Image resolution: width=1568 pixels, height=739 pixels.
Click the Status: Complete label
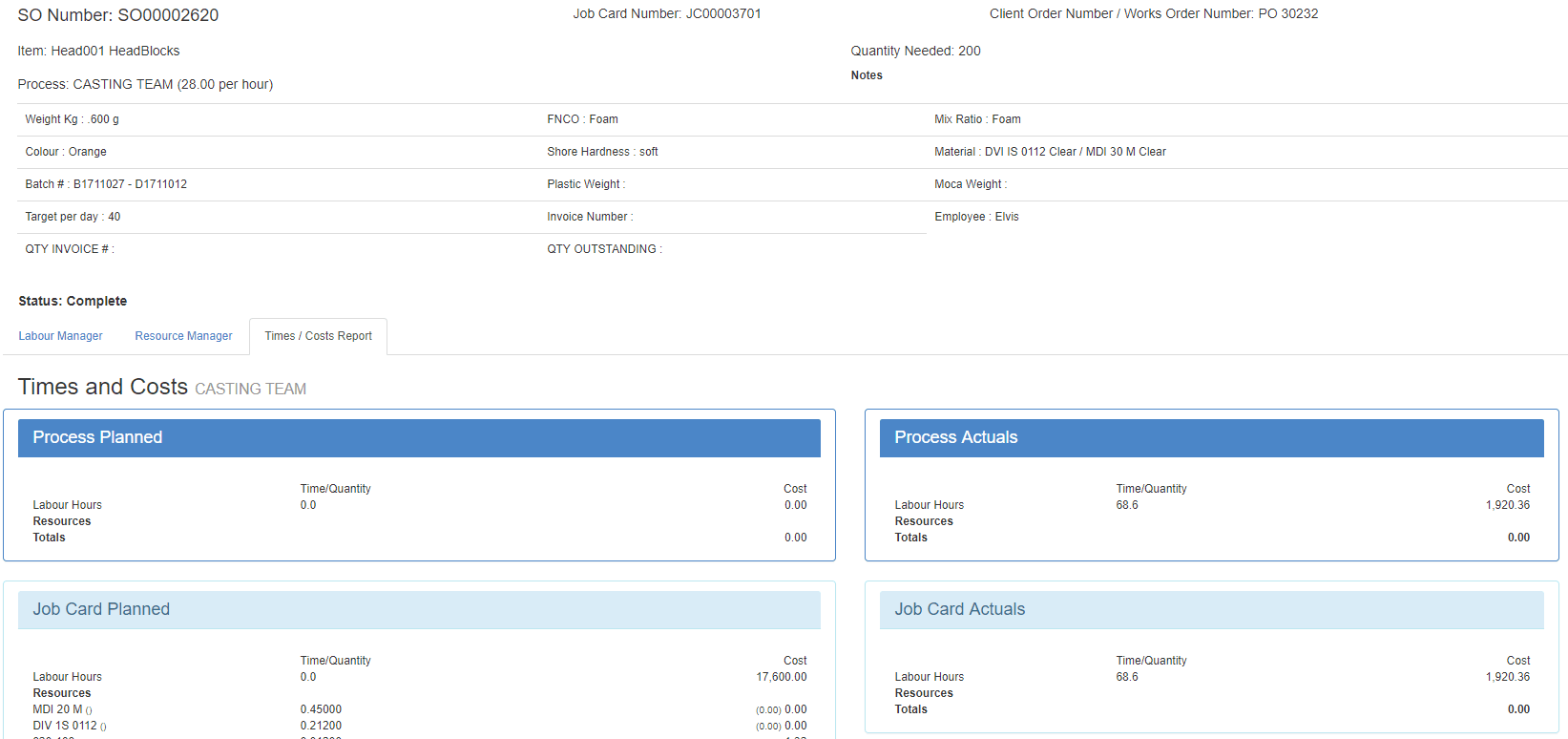pyautogui.click(x=73, y=301)
